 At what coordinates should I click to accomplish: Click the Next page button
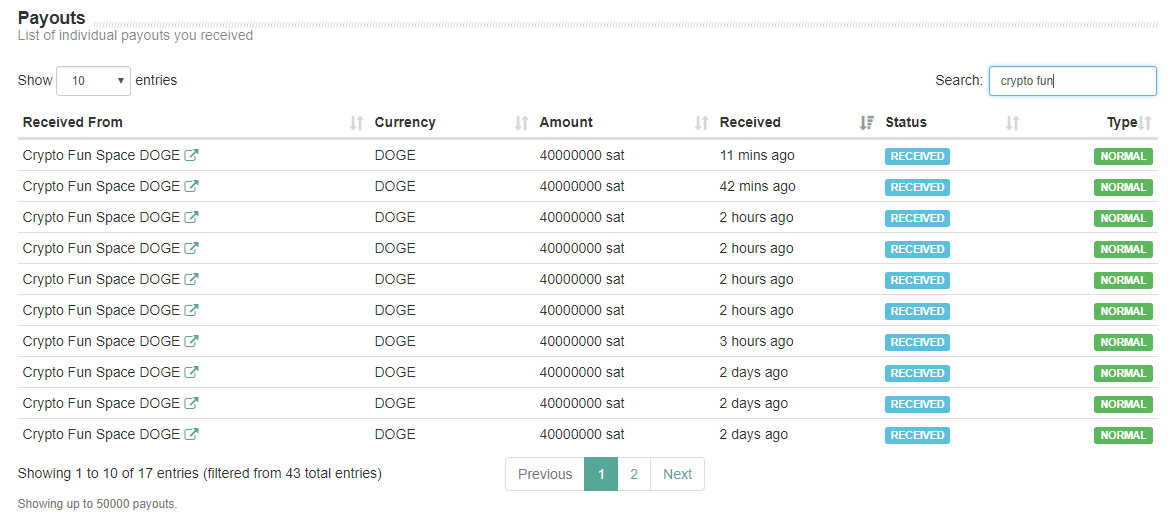click(x=677, y=475)
